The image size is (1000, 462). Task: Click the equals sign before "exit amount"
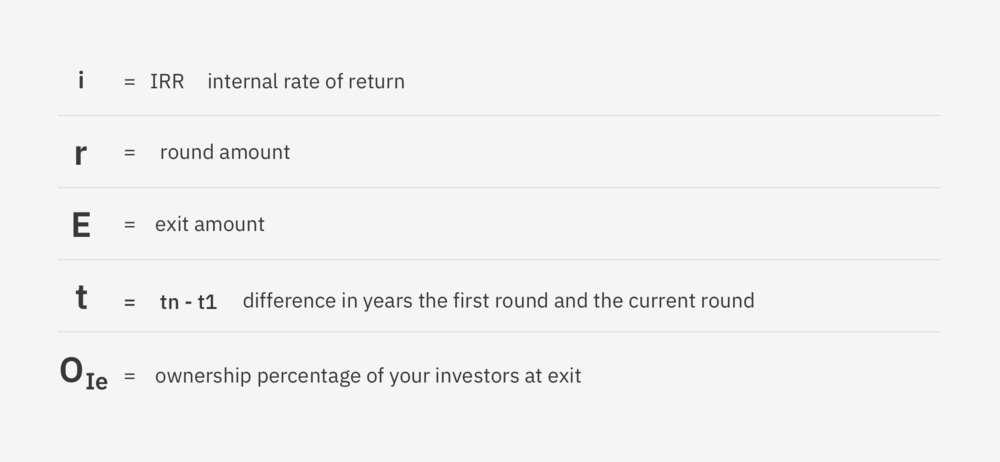click(x=129, y=225)
